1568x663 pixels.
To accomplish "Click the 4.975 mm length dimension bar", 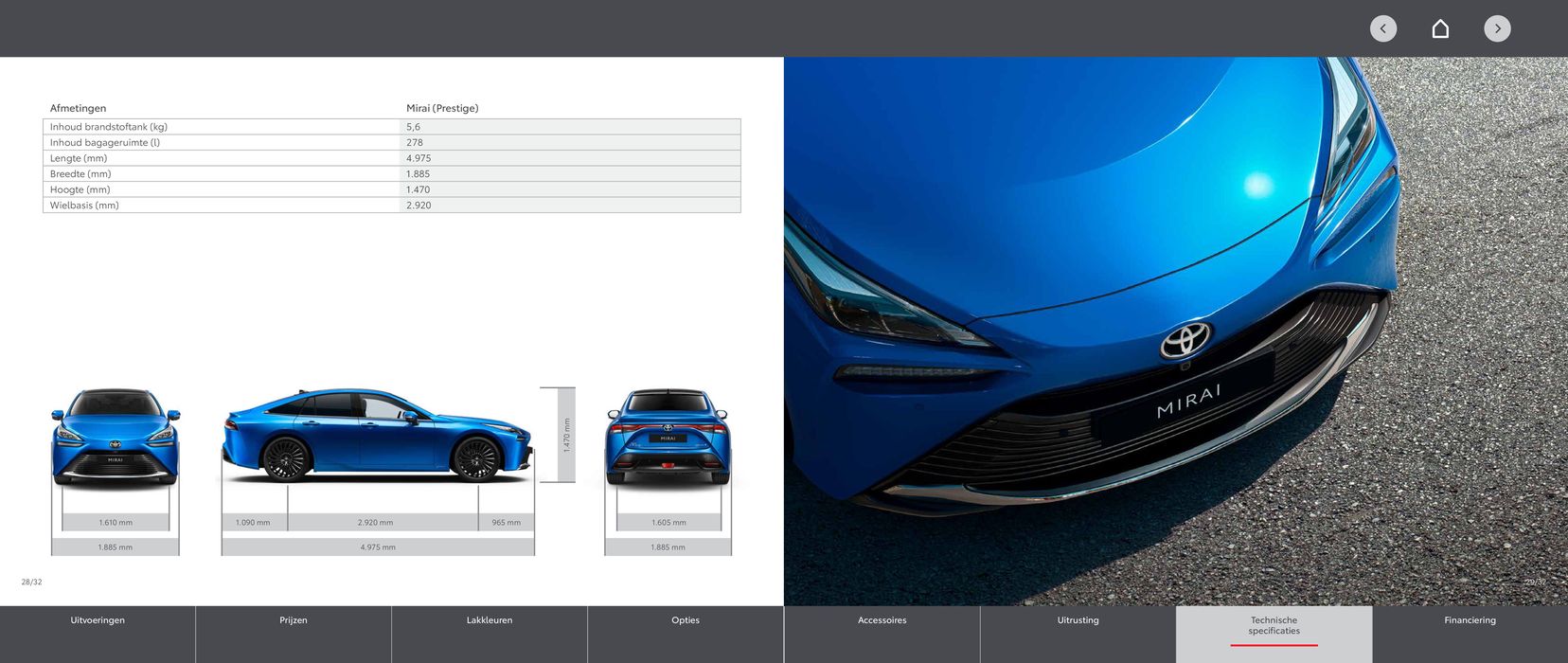I will tap(378, 547).
